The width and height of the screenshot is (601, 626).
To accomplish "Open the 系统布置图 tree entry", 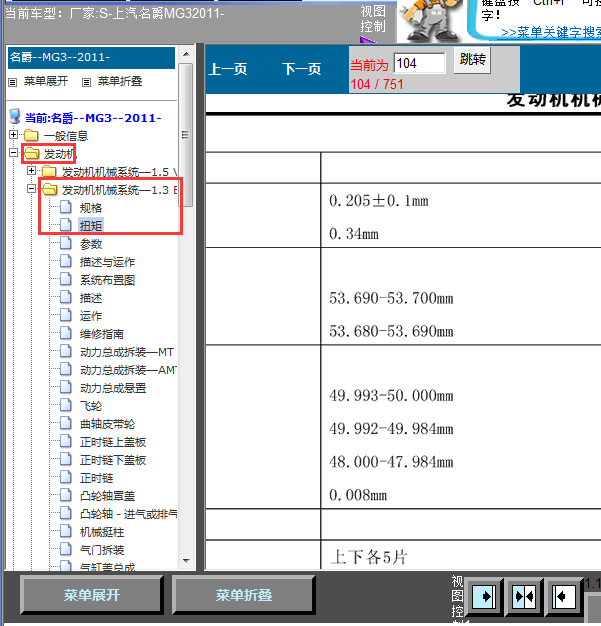I will point(107,280).
